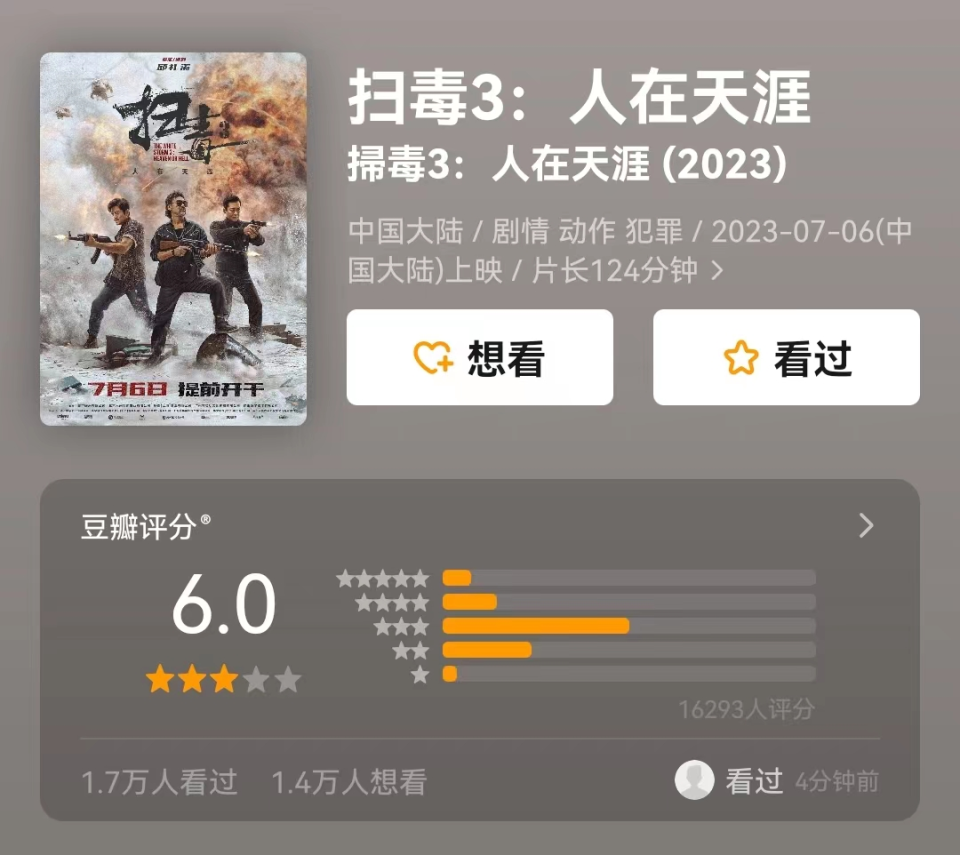This screenshot has width=960, height=855.
Task: Open the movie poster thumbnail
Action: [x=173, y=239]
